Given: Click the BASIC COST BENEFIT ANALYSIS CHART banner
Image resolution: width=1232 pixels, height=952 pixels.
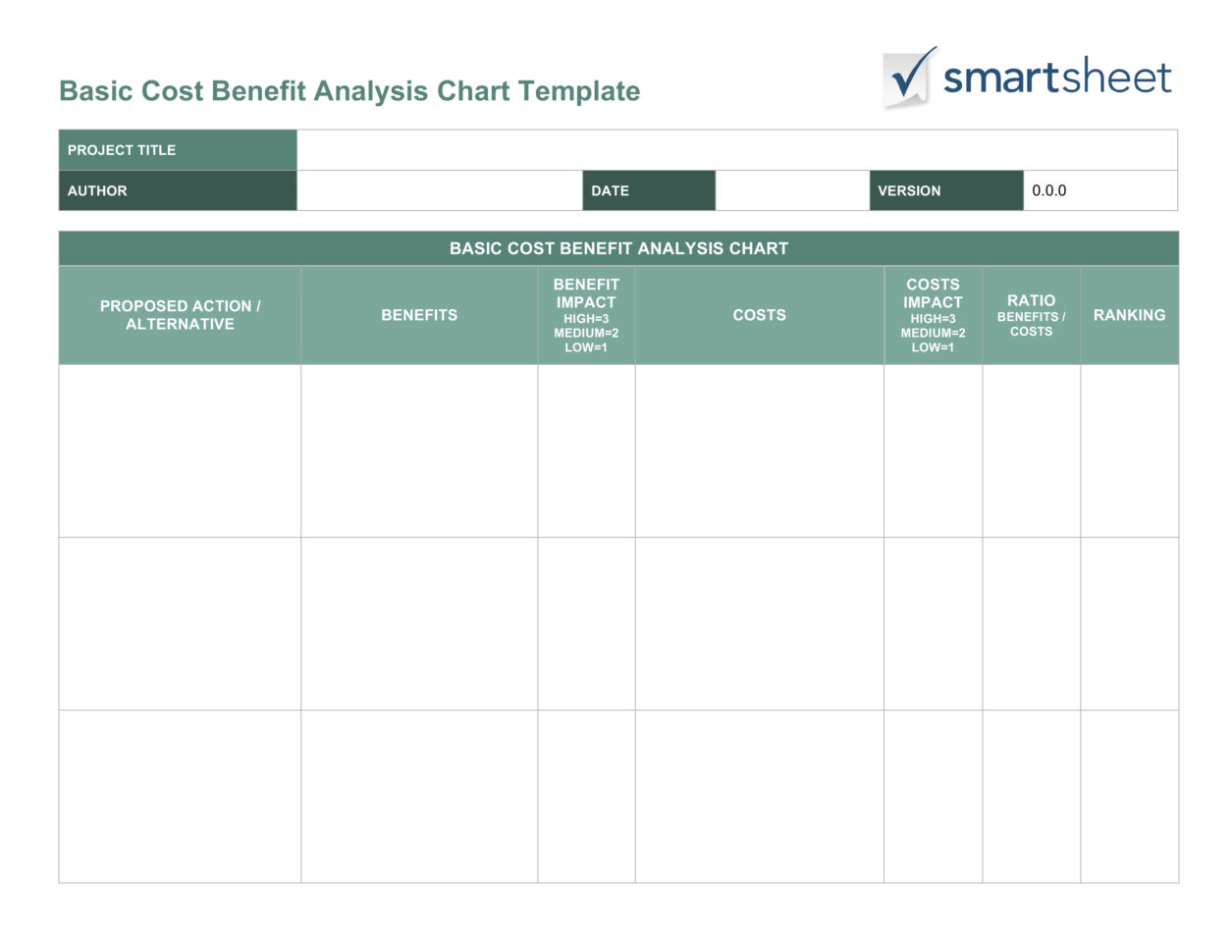Looking at the screenshot, I should click(619, 248).
